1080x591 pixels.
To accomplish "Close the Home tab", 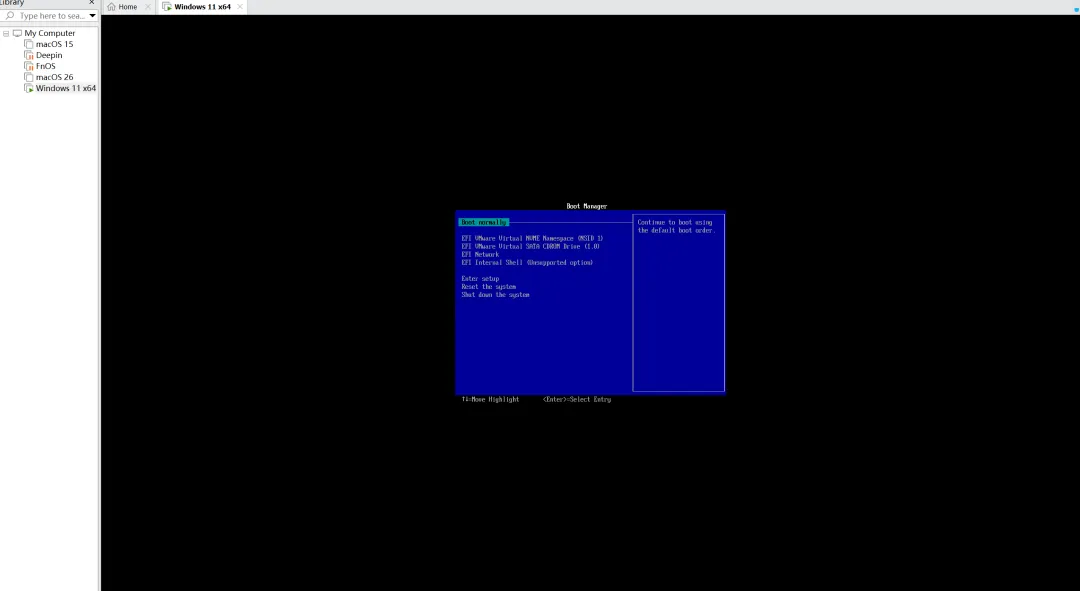I will click(147, 7).
